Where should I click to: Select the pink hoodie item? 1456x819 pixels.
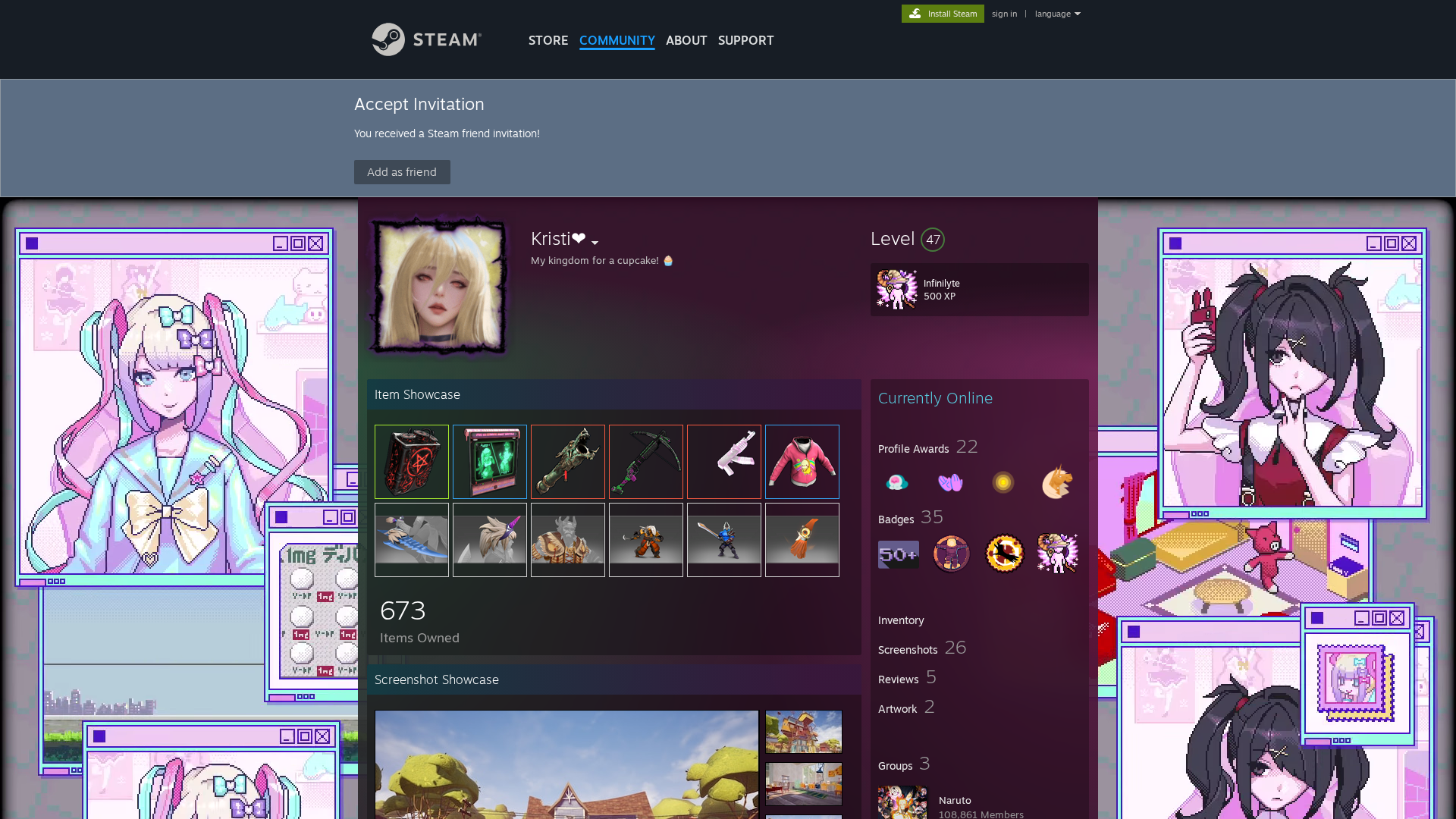click(802, 462)
